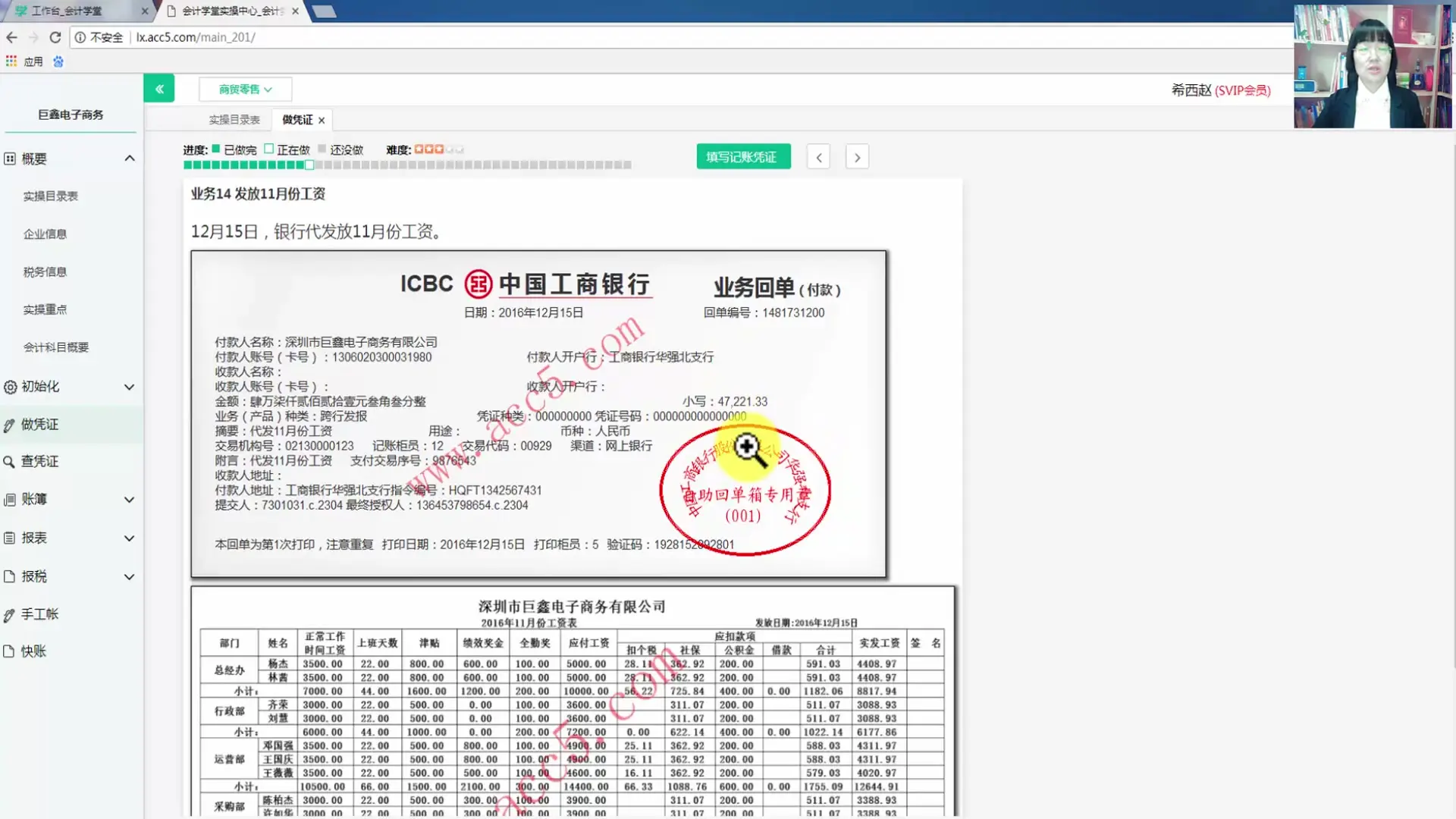Screen dimensions: 1456x819
Task: Collapse the 概要 section chevron
Action: tap(129, 158)
